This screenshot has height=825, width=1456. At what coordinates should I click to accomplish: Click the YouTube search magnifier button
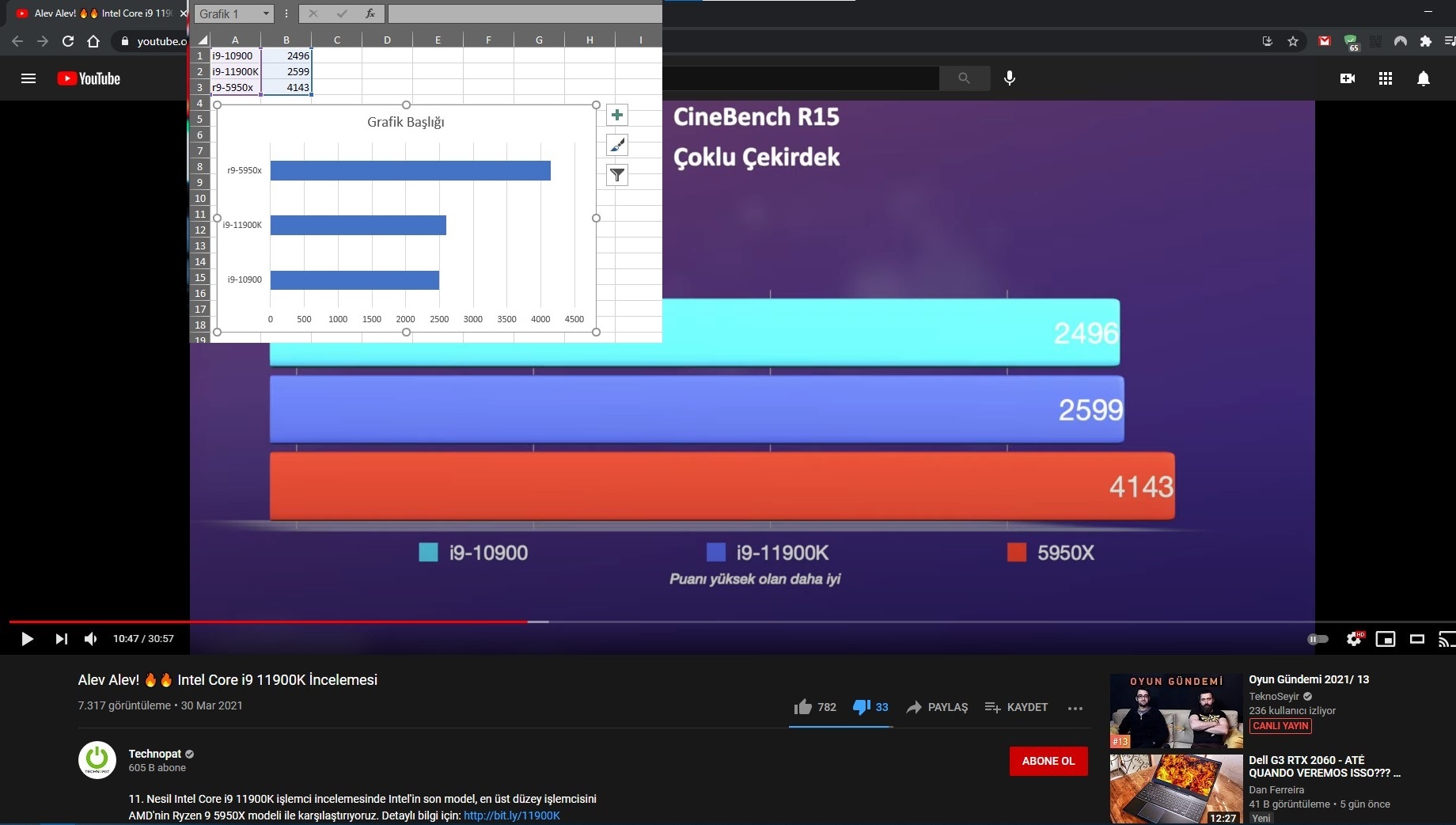coord(964,78)
